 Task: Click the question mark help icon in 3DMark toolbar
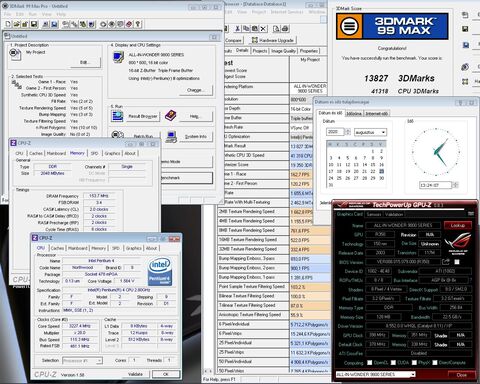tap(138, 24)
